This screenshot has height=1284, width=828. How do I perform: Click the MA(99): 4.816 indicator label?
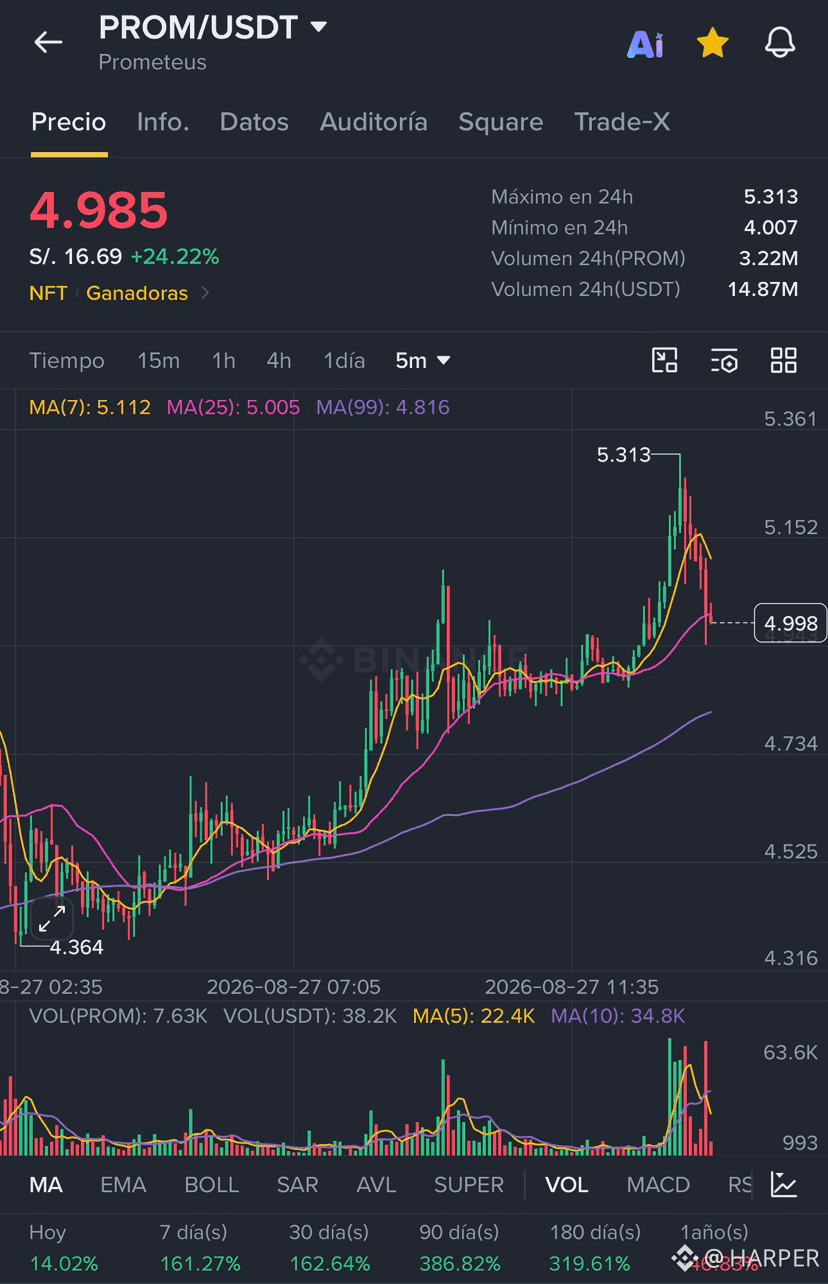[x=383, y=407]
